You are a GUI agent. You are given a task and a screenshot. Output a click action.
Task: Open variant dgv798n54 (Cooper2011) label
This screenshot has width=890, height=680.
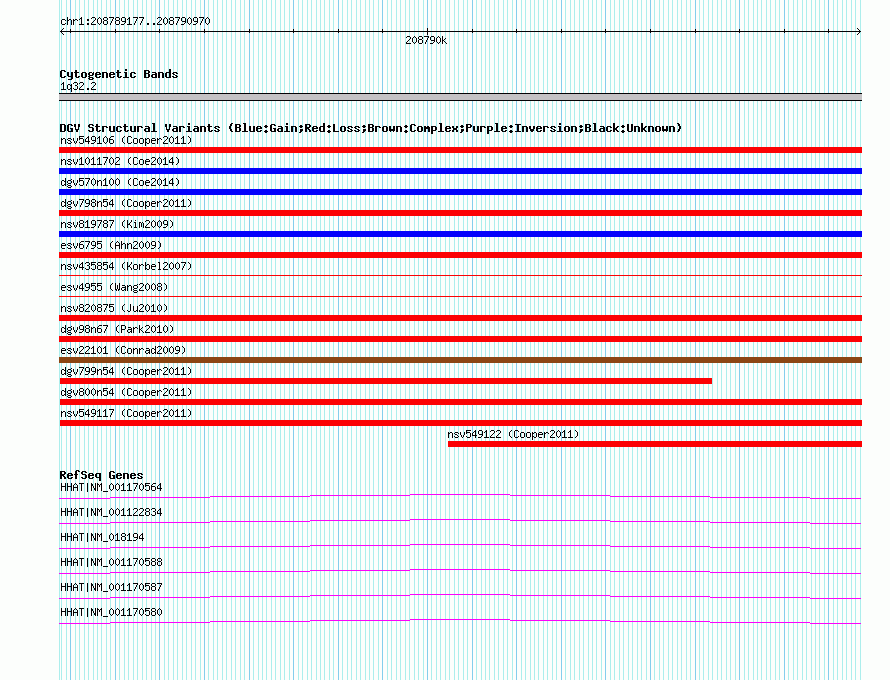126,203
